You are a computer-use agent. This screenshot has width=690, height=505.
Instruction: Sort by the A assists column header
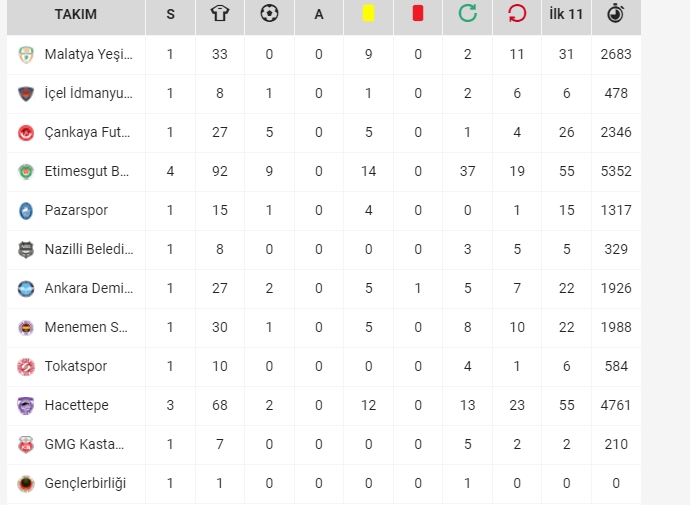click(x=319, y=14)
